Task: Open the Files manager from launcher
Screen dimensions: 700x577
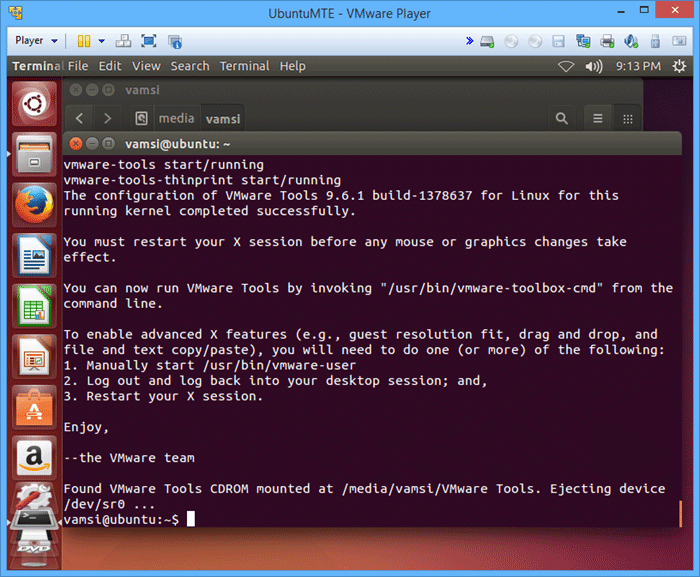Action: tap(34, 154)
